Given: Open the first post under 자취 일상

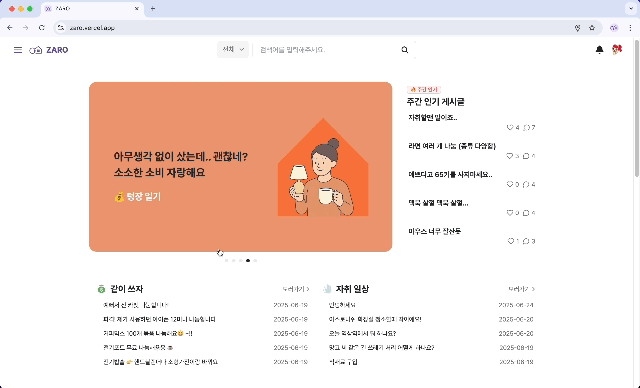Looking at the screenshot, I should [x=431, y=305].
